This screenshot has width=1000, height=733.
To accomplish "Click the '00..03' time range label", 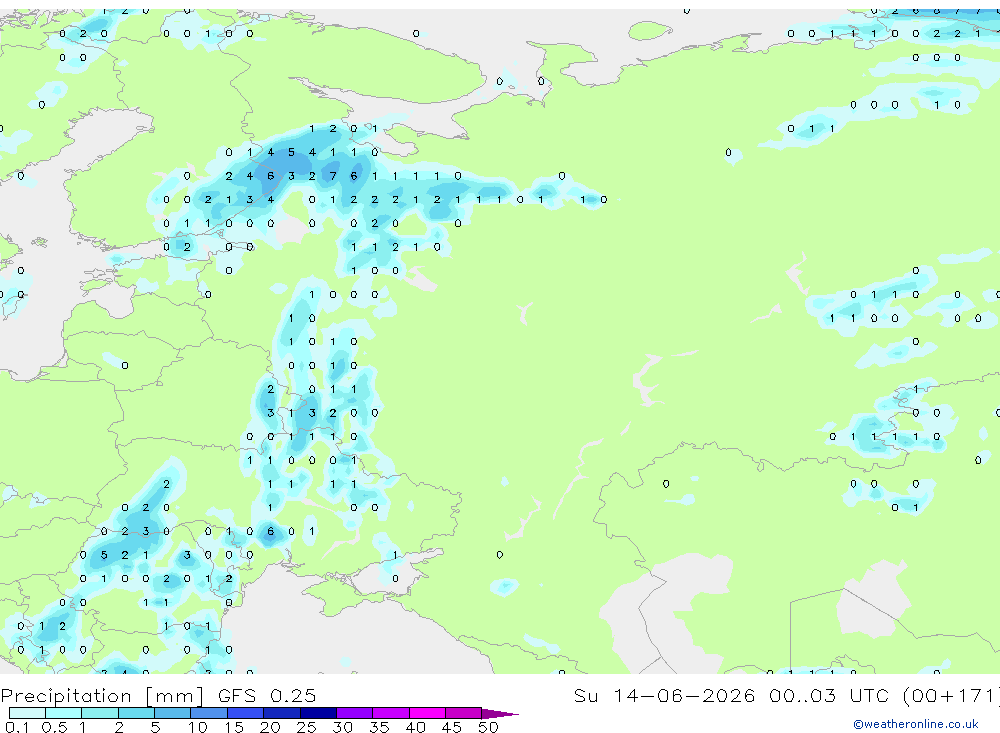I will coord(802,695).
